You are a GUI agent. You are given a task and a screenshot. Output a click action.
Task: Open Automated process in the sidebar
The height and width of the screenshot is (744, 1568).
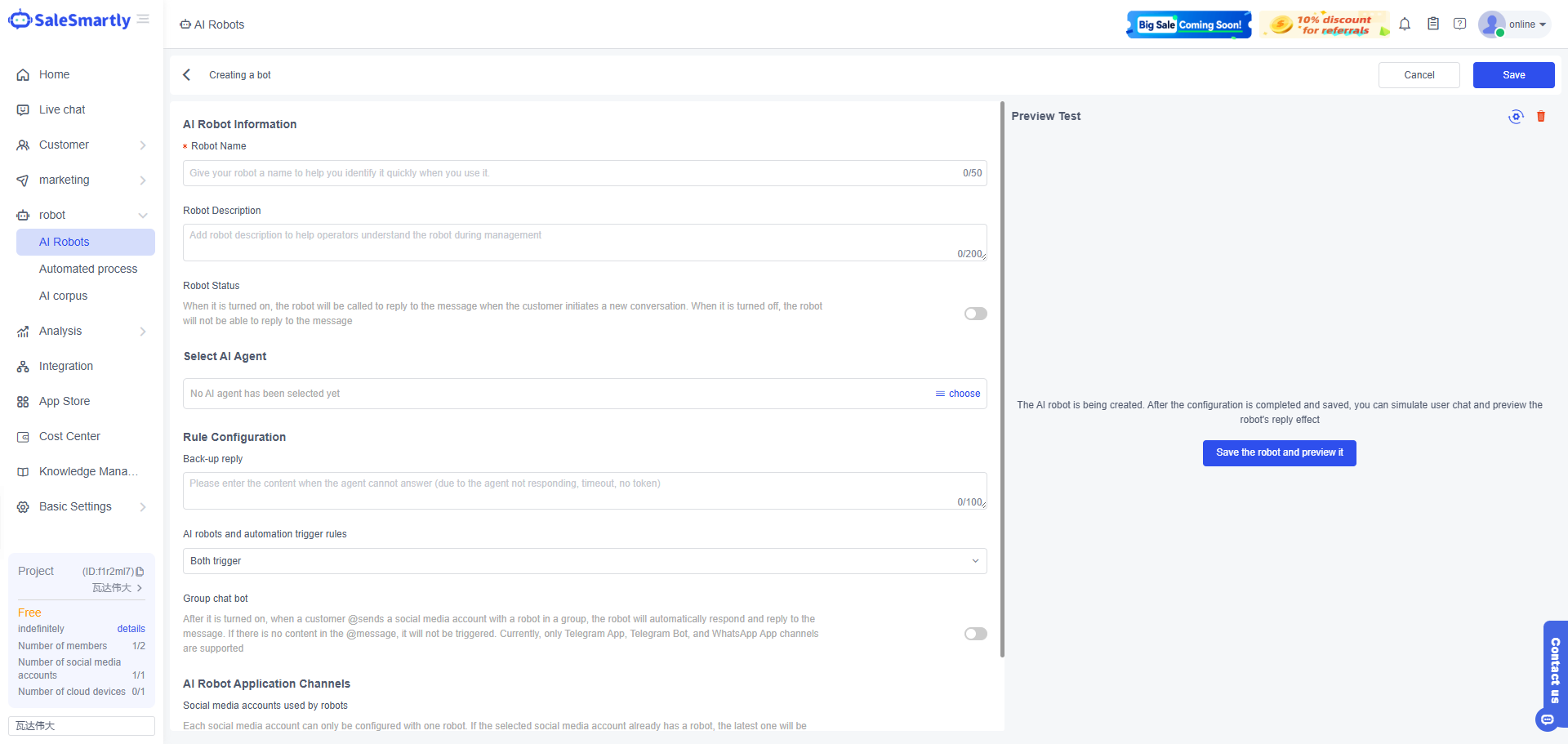[88, 270]
